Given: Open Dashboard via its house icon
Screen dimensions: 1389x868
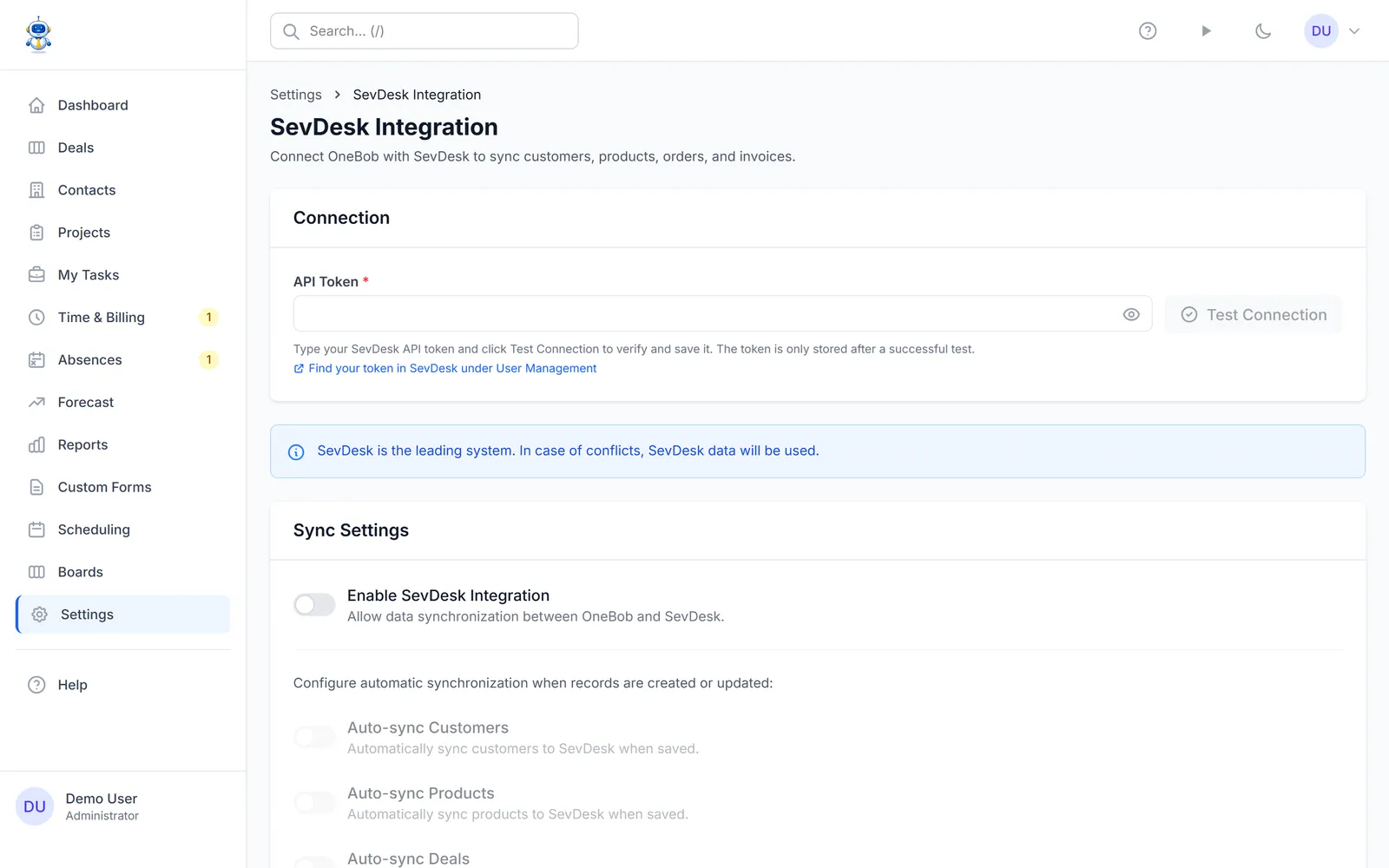Looking at the screenshot, I should click(x=36, y=105).
